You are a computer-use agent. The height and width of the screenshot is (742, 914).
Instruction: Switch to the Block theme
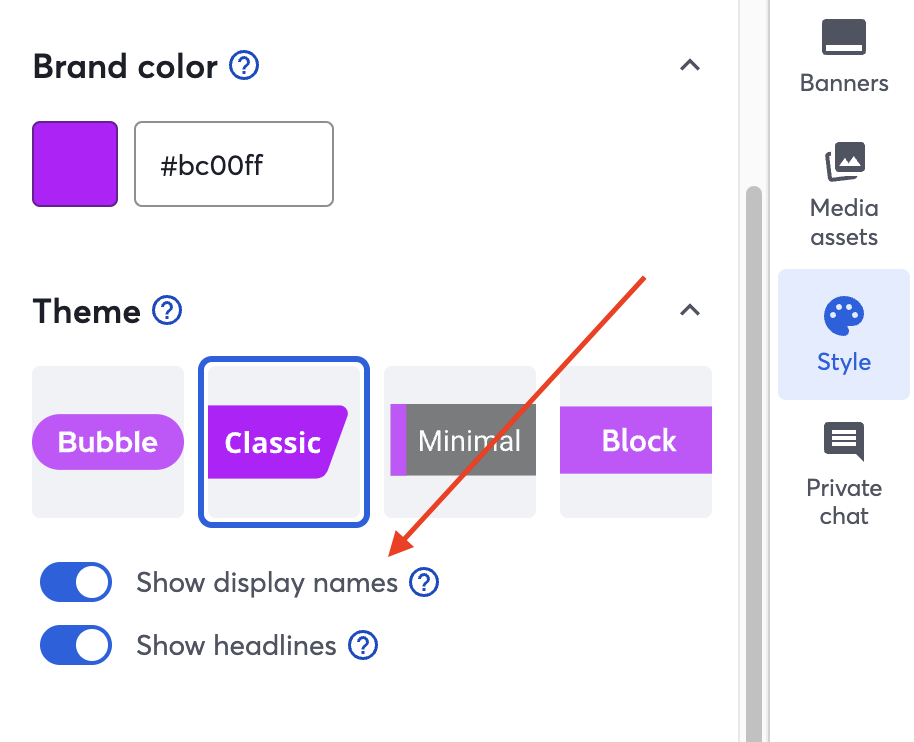click(x=636, y=442)
